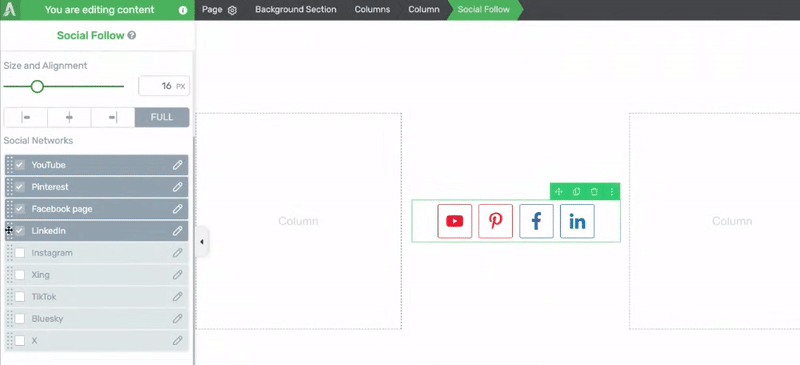Collapse the left sidebar panel arrow
Viewport: 800px width, 365px height.
[x=202, y=241]
